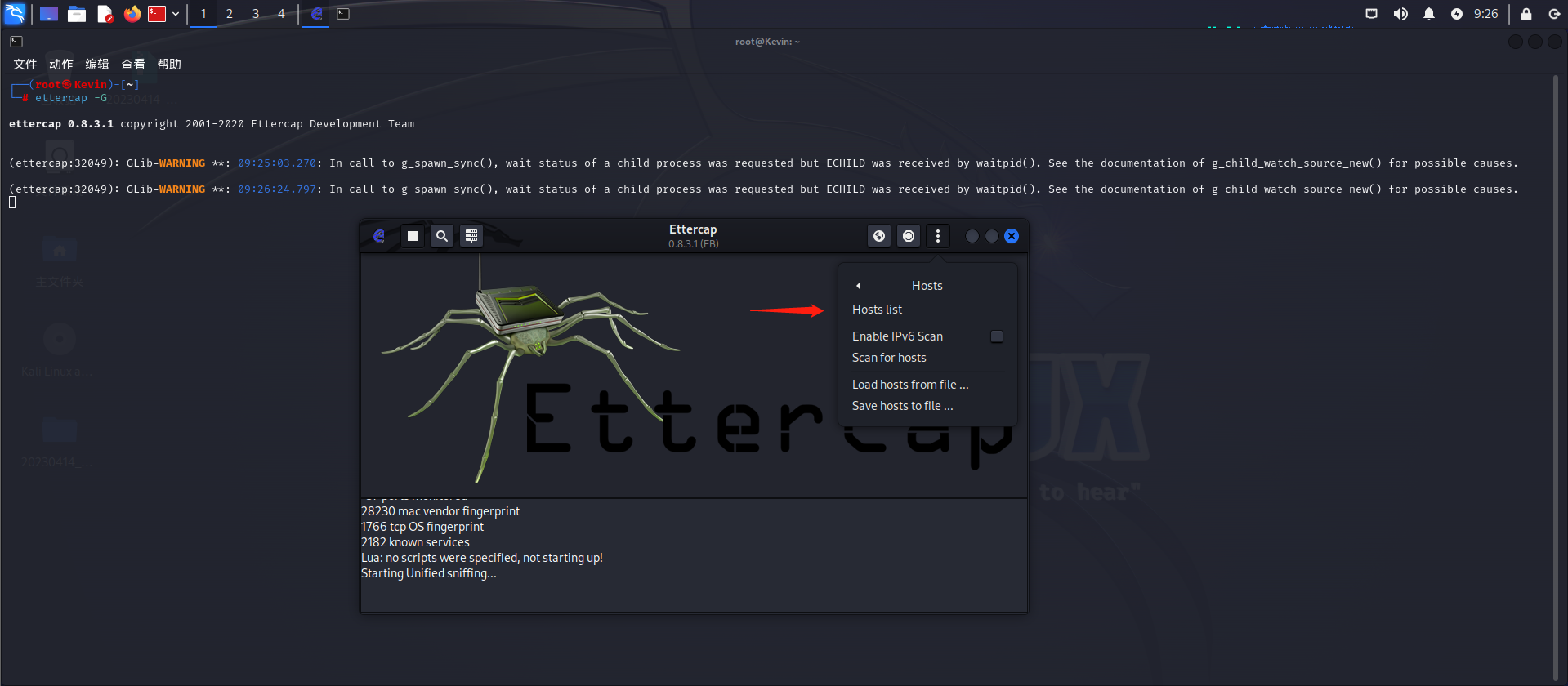Click the terminal vertical scrollbar
The height and width of the screenshot is (686, 1568).
point(1555,377)
